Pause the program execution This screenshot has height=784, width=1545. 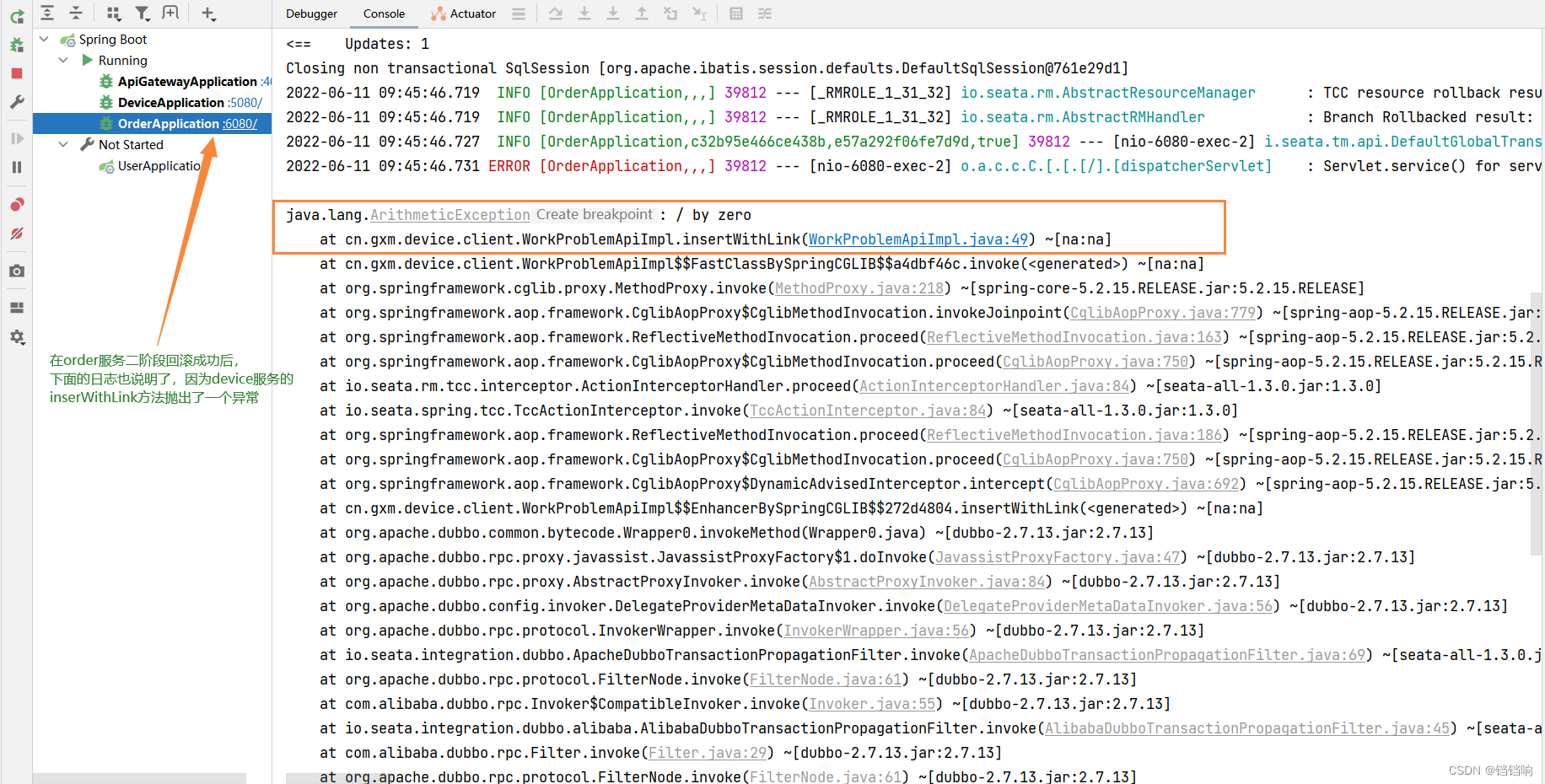pos(17,167)
